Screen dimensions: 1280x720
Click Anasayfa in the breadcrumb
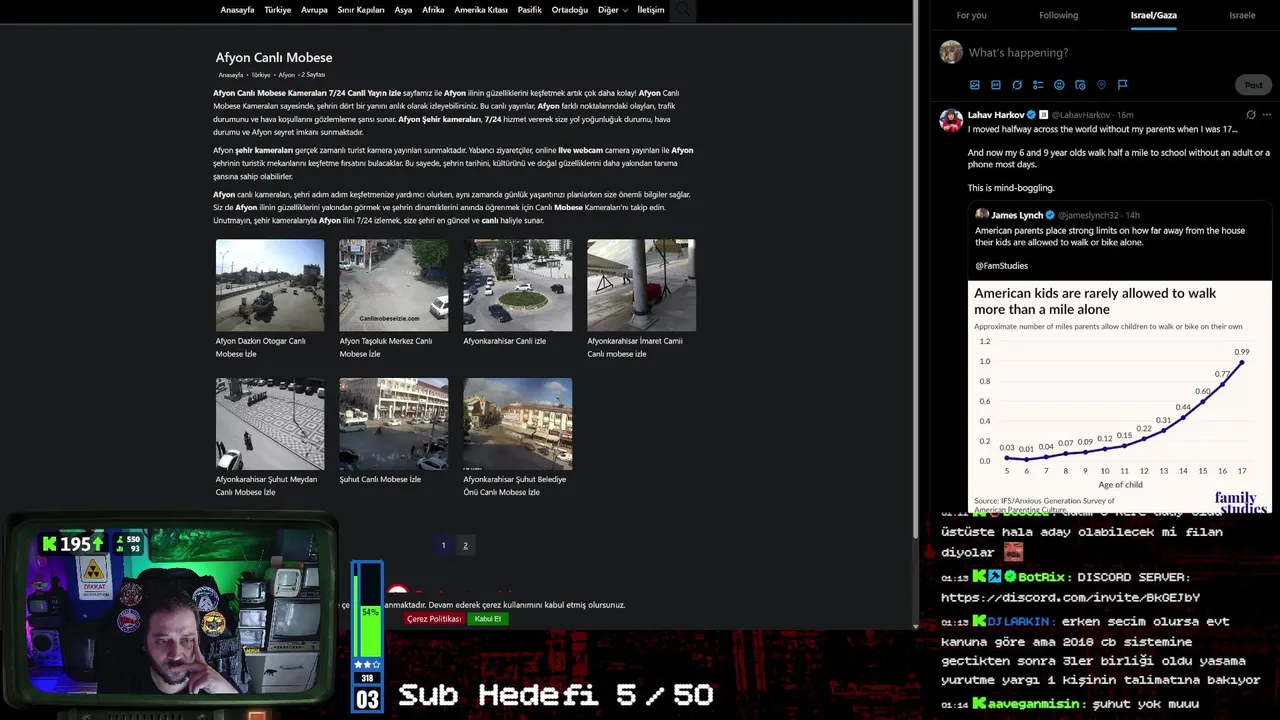[231, 75]
